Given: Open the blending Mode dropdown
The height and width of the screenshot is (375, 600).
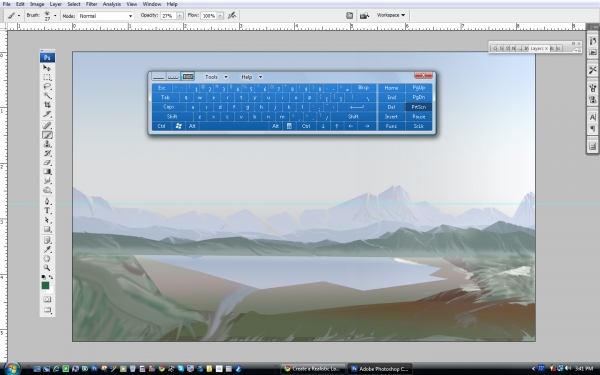Looking at the screenshot, I should pos(106,16).
